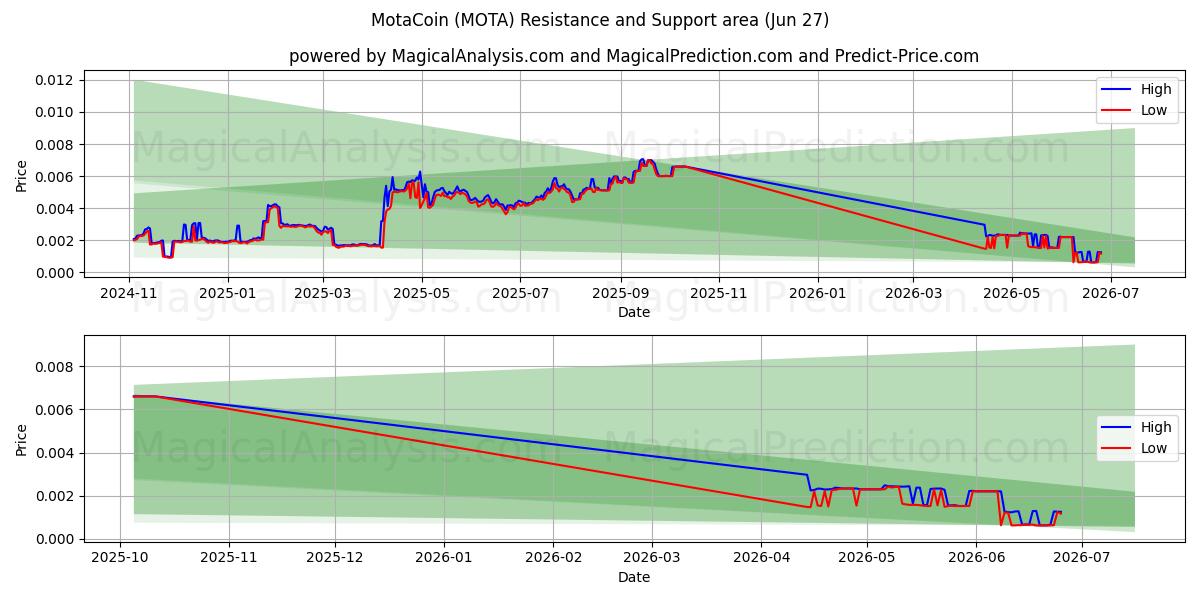The width and height of the screenshot is (1200, 600).
Task: Click the top chart x-axis label '2026-01'
Action: click(x=817, y=292)
